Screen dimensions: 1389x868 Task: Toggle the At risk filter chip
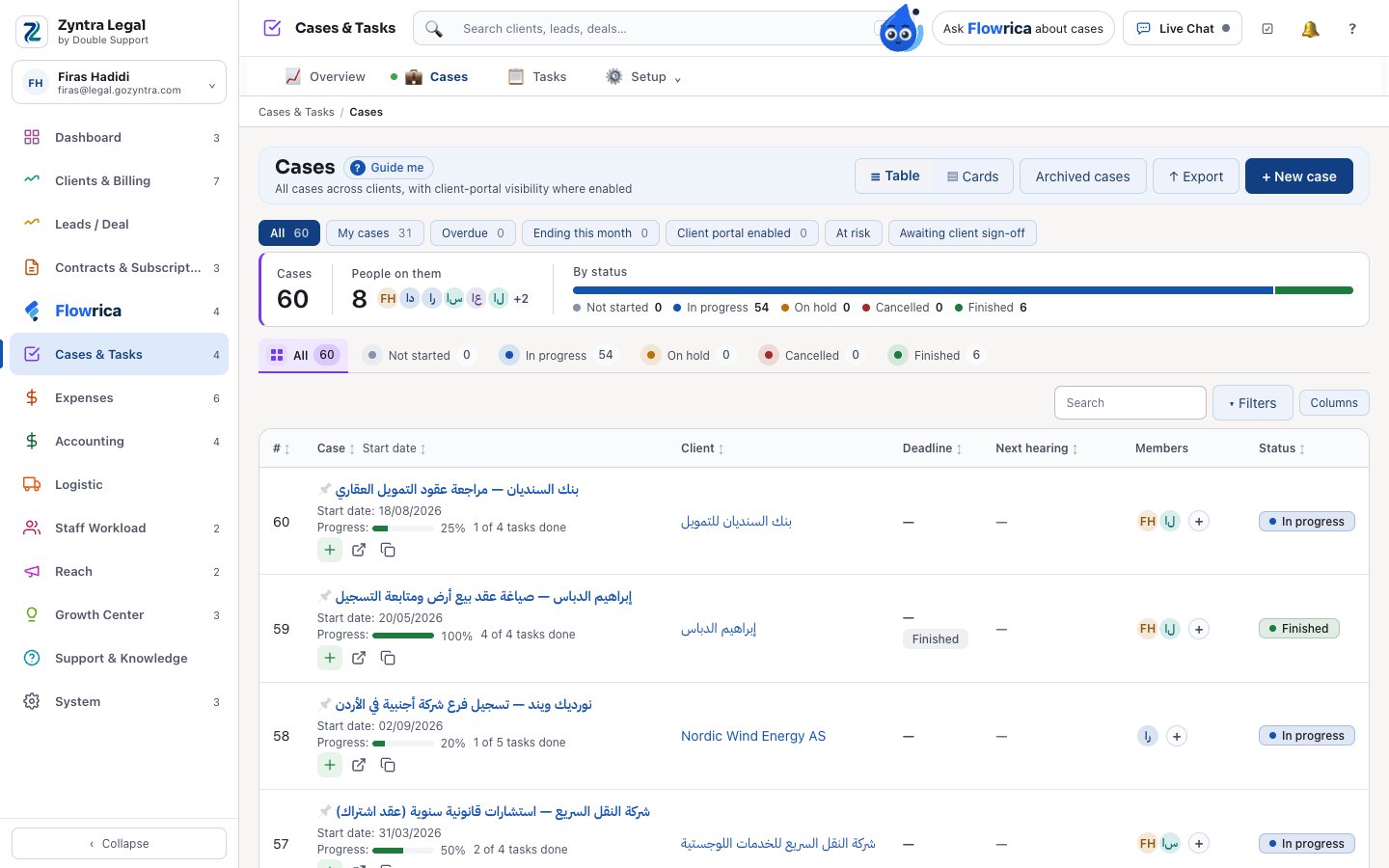[853, 233]
